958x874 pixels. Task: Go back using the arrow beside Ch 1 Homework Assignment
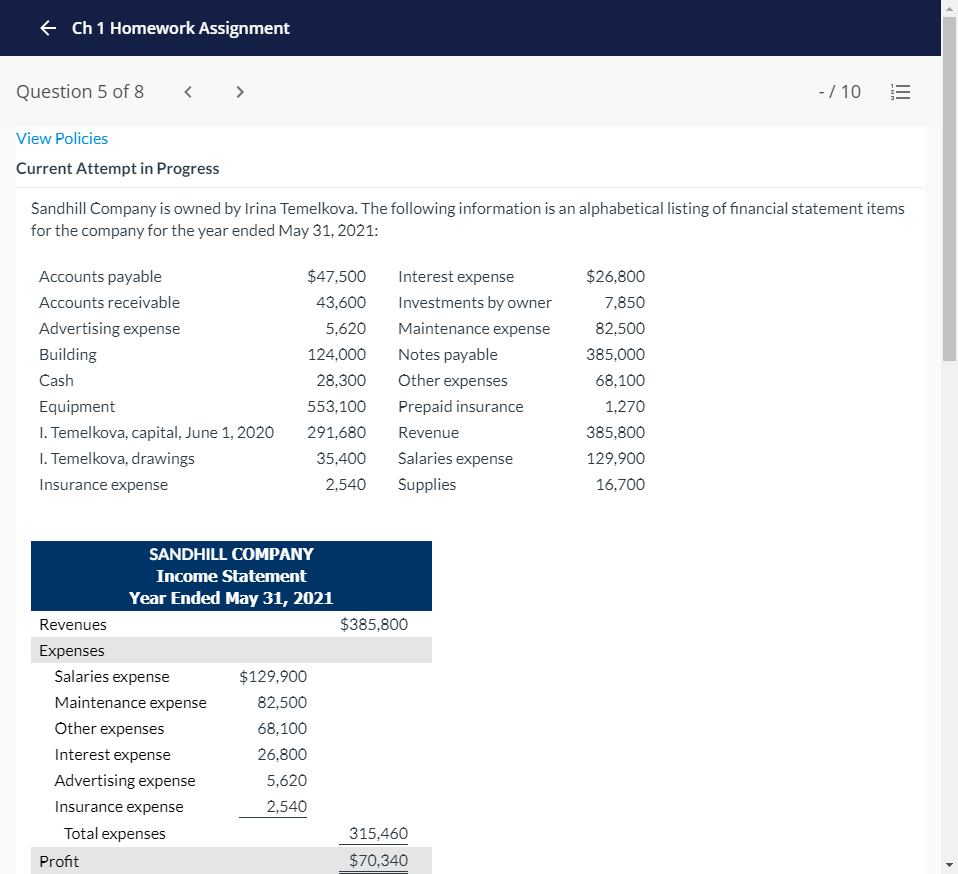point(48,28)
